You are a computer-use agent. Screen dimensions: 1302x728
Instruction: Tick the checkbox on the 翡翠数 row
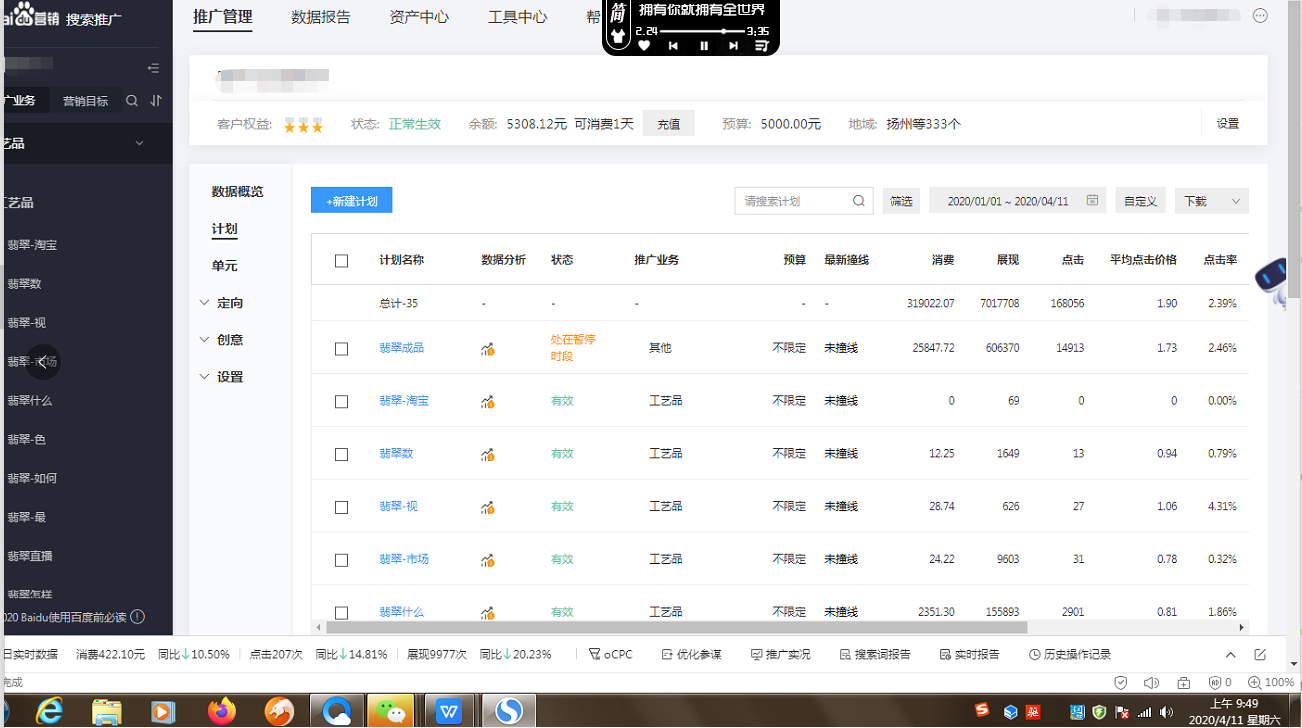[x=341, y=453]
